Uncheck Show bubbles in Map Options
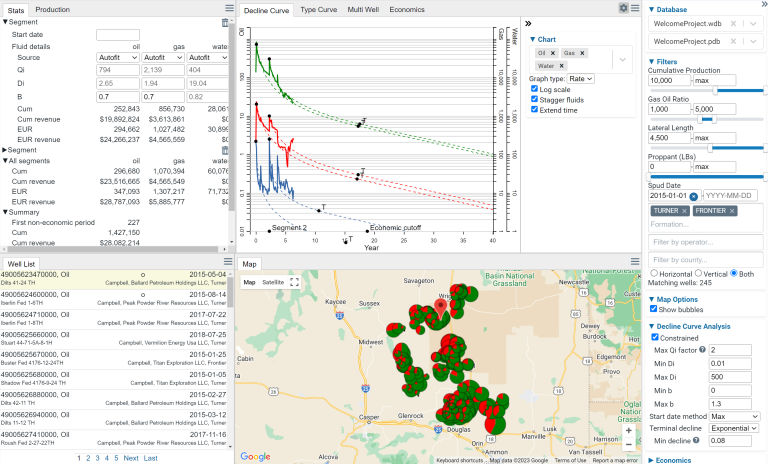The width and height of the screenshot is (768, 464). pos(653,309)
